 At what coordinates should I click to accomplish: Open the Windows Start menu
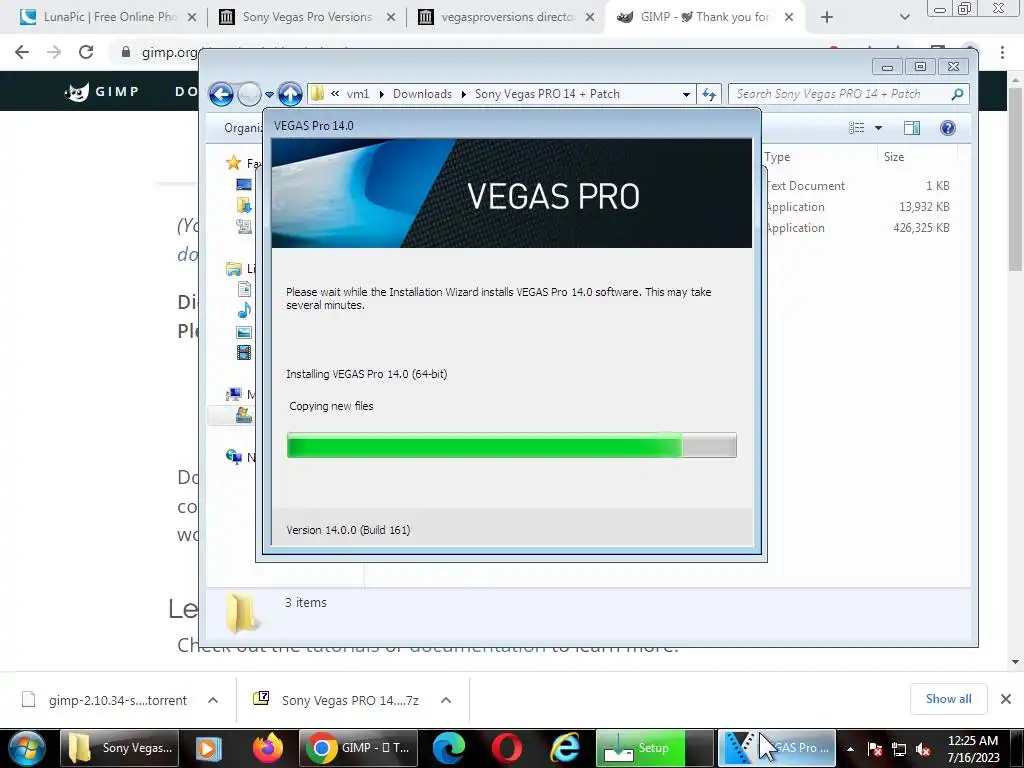27,748
